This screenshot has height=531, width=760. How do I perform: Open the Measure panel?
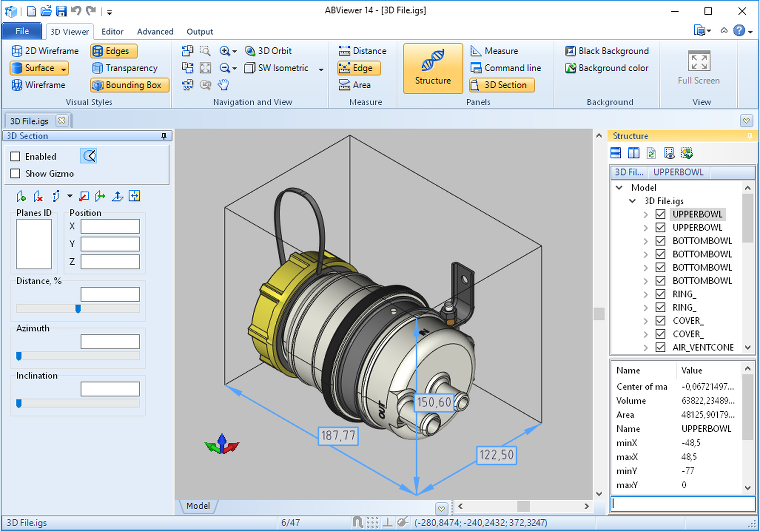point(494,51)
